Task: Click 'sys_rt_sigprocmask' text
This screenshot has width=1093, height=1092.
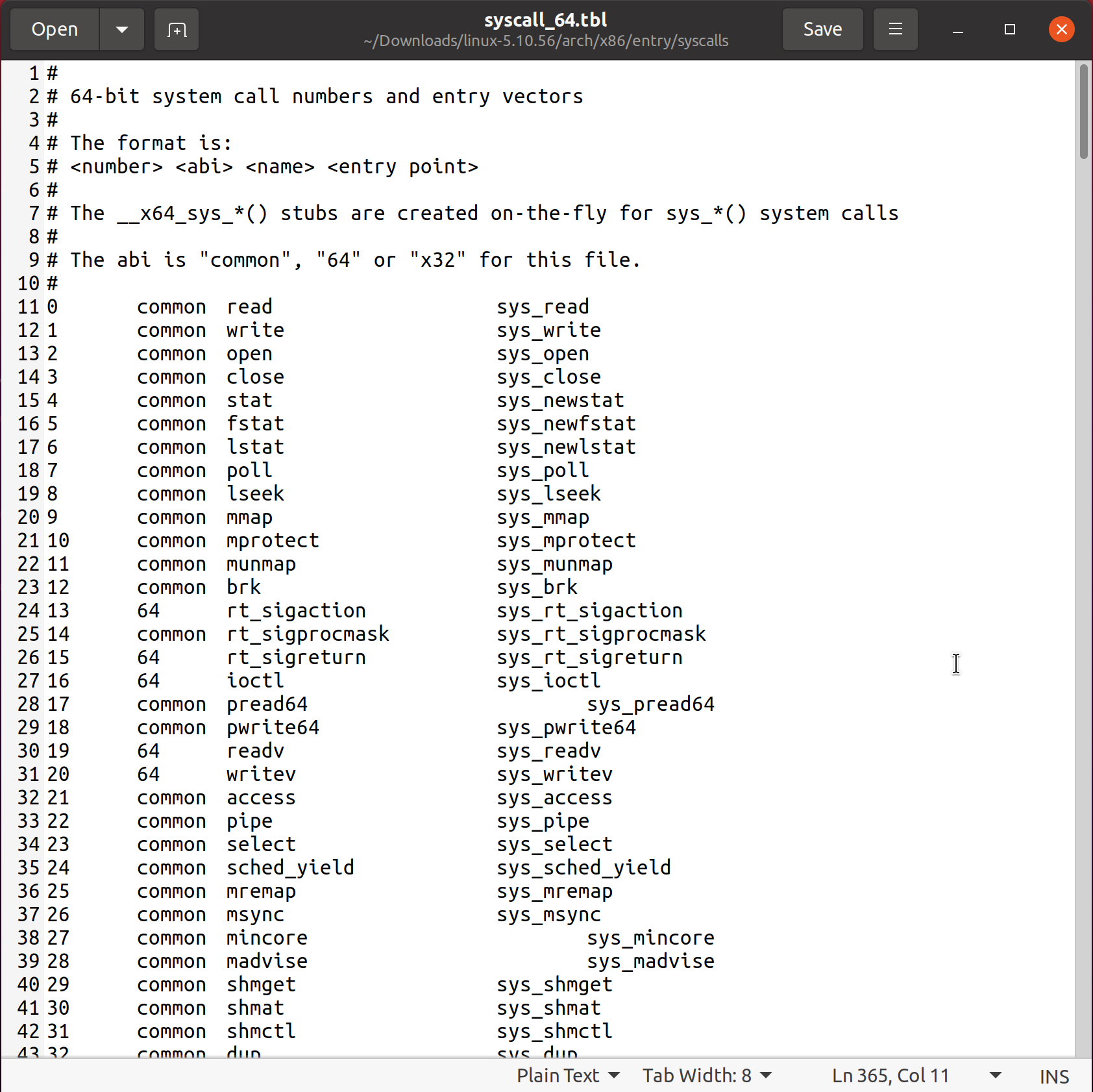Action: pyautogui.click(x=601, y=634)
